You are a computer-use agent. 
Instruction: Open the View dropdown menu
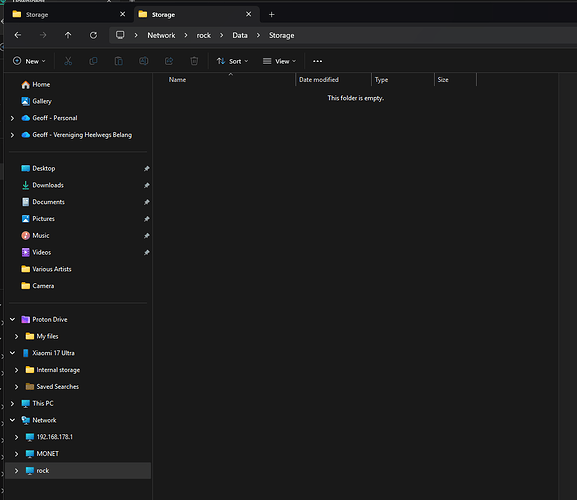coord(279,61)
